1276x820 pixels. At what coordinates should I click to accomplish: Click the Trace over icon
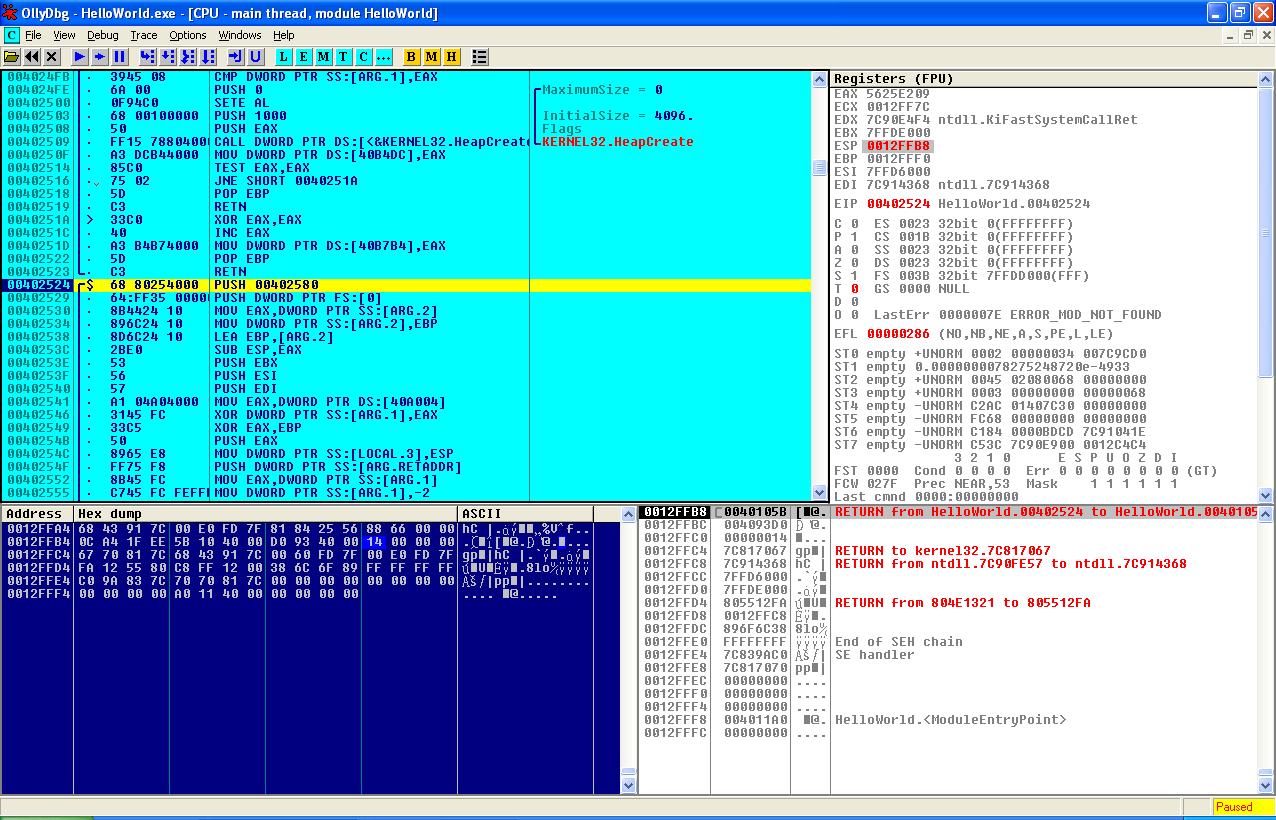point(208,57)
